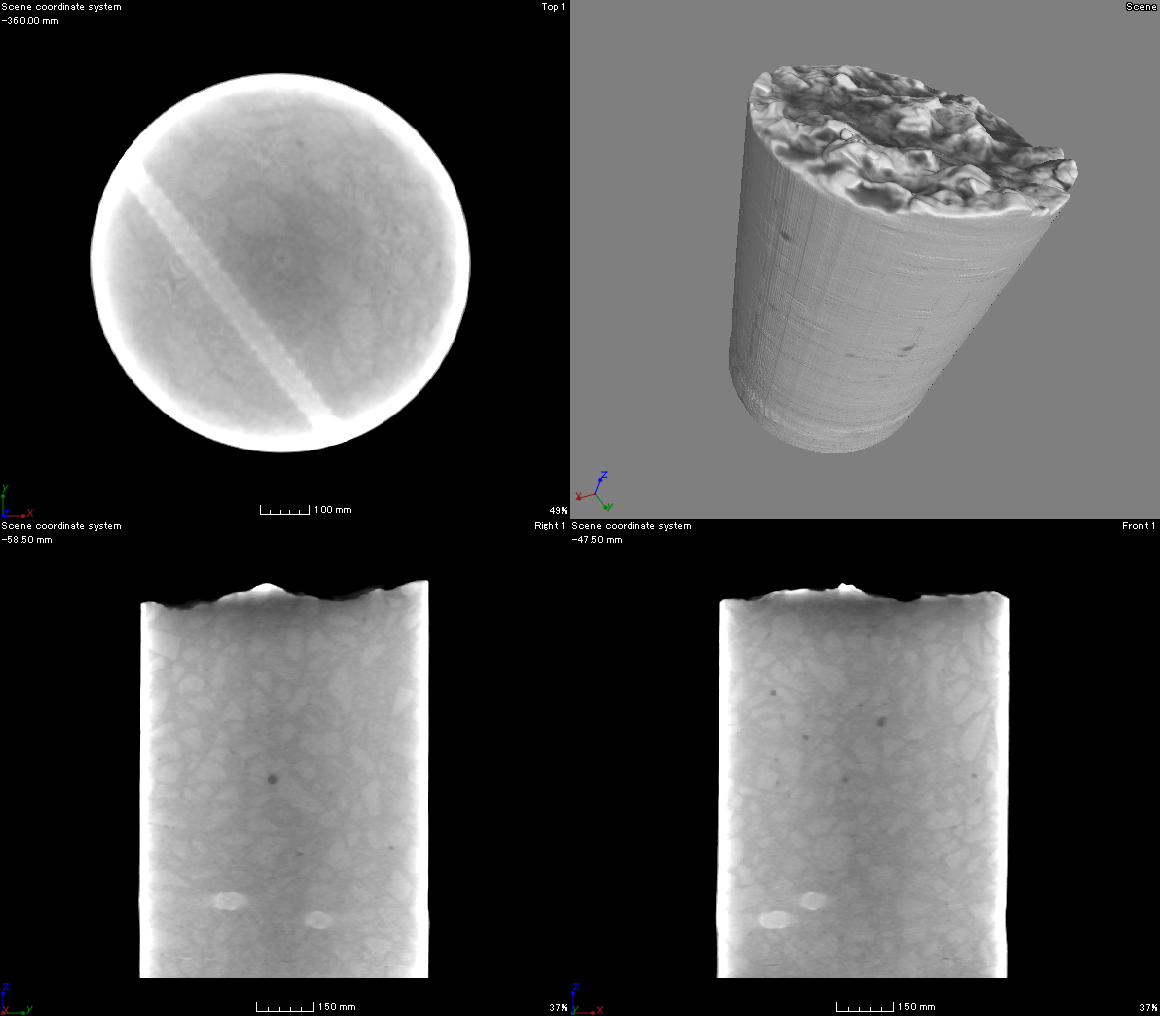Select the "Top 1" viewport label
Image resolution: width=1160 pixels, height=1016 pixels.
551,6
